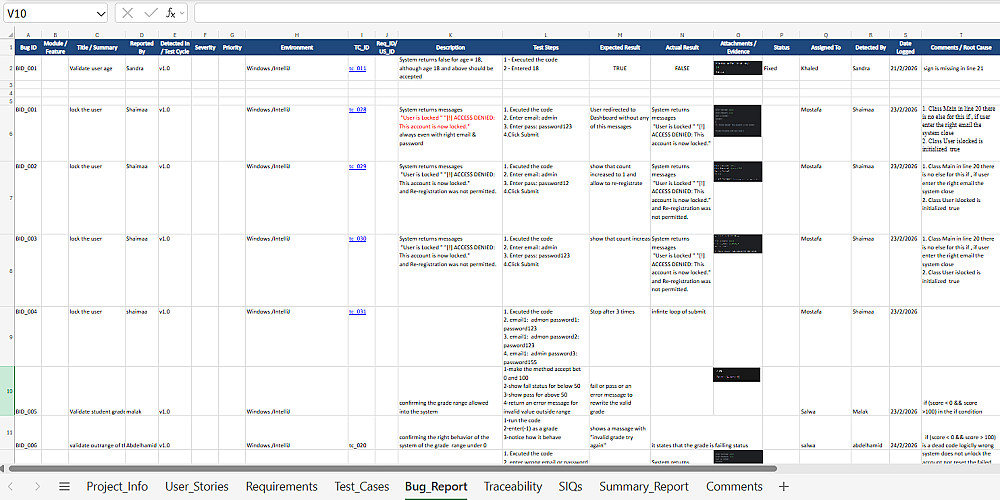Select the 24/2/2026 date cell
1000x500 pixels.
coord(905,433)
